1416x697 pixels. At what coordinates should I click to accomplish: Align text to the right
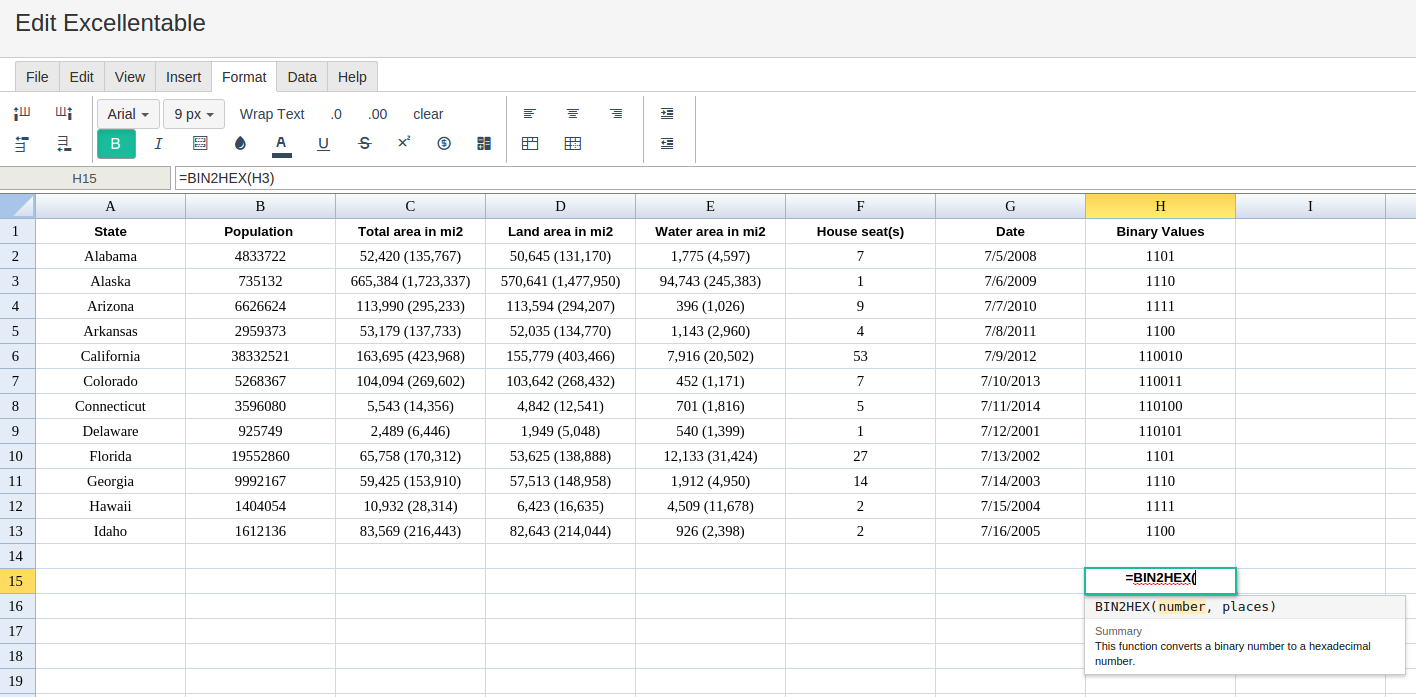coord(616,114)
